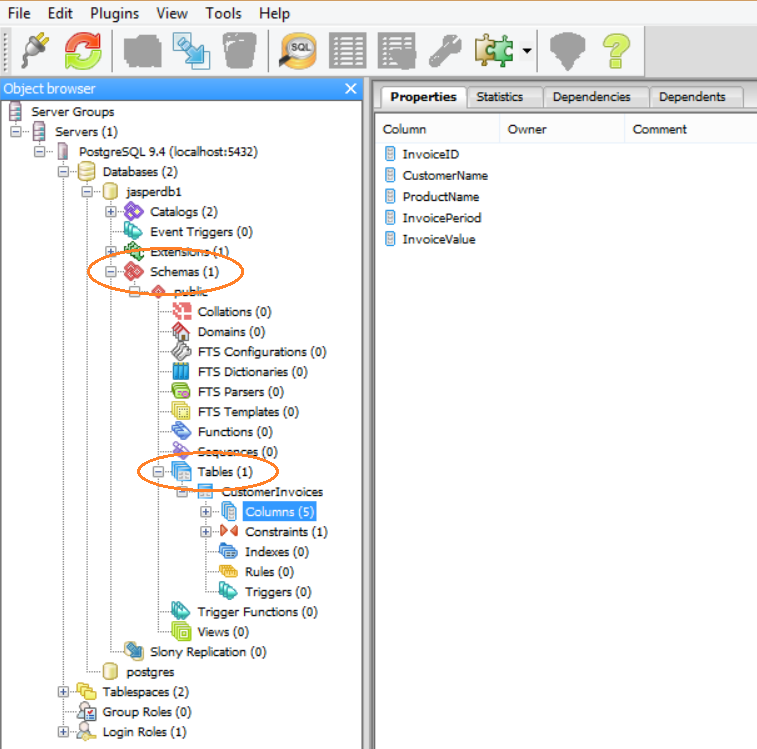Viewport: 757px width, 749px height.
Task: Open the File menu
Action: 19,13
